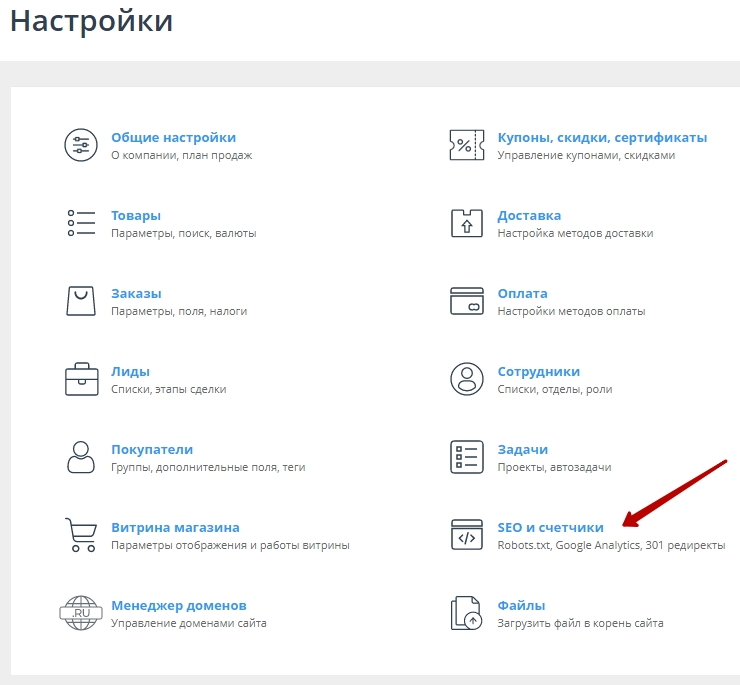Click the user circle icon for Сотрудники
740x685 pixels.
467,379
